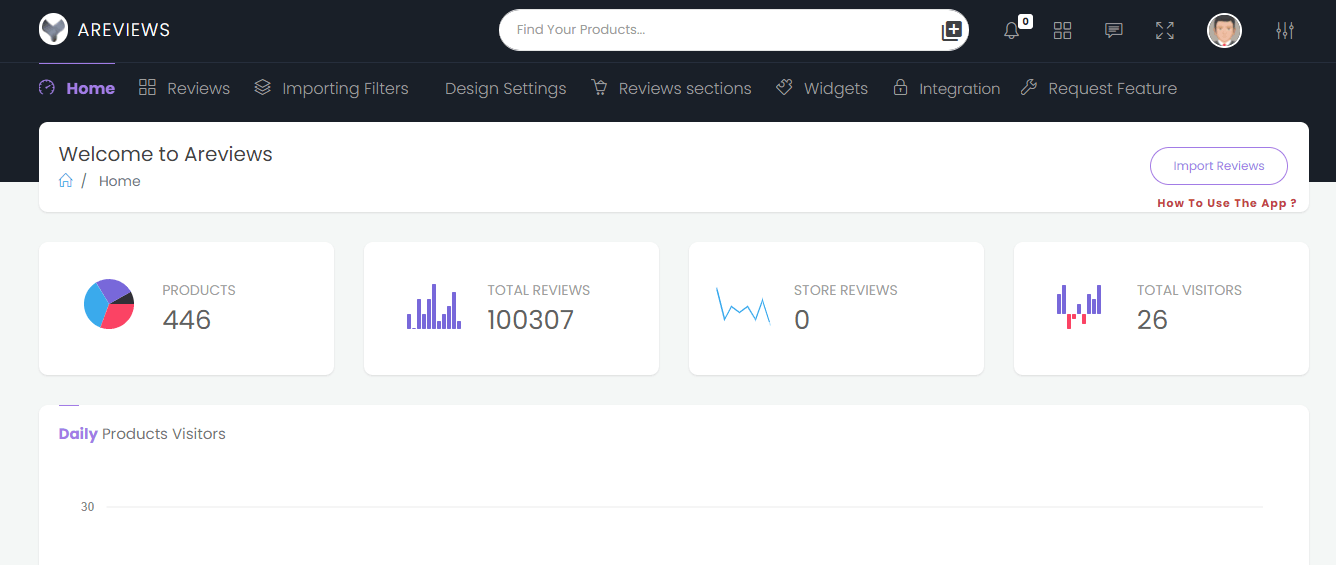Click the Areviews logo icon
Screen dimensions: 1336x565
pyautogui.click(x=53, y=30)
